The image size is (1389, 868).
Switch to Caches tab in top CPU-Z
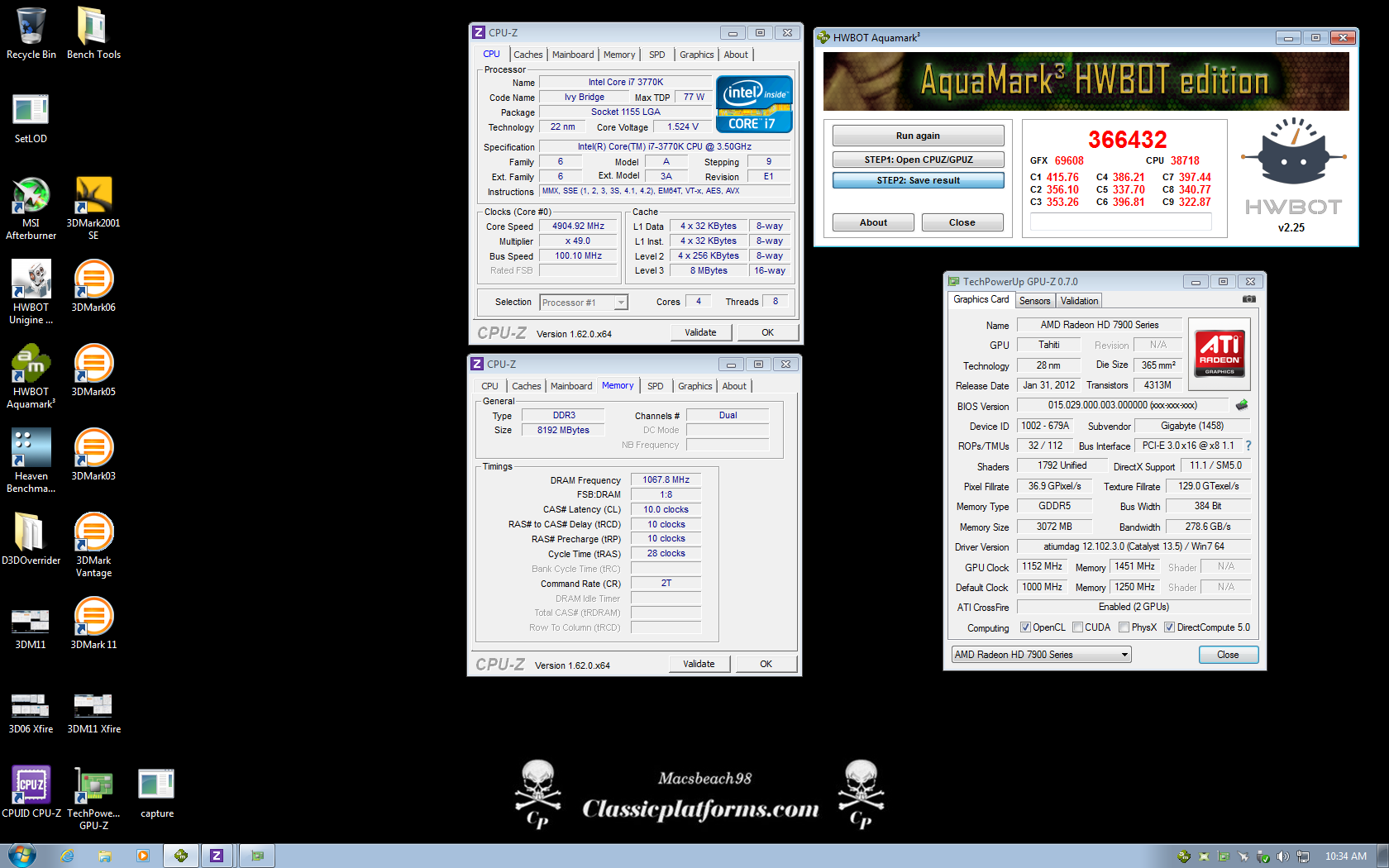(x=527, y=55)
